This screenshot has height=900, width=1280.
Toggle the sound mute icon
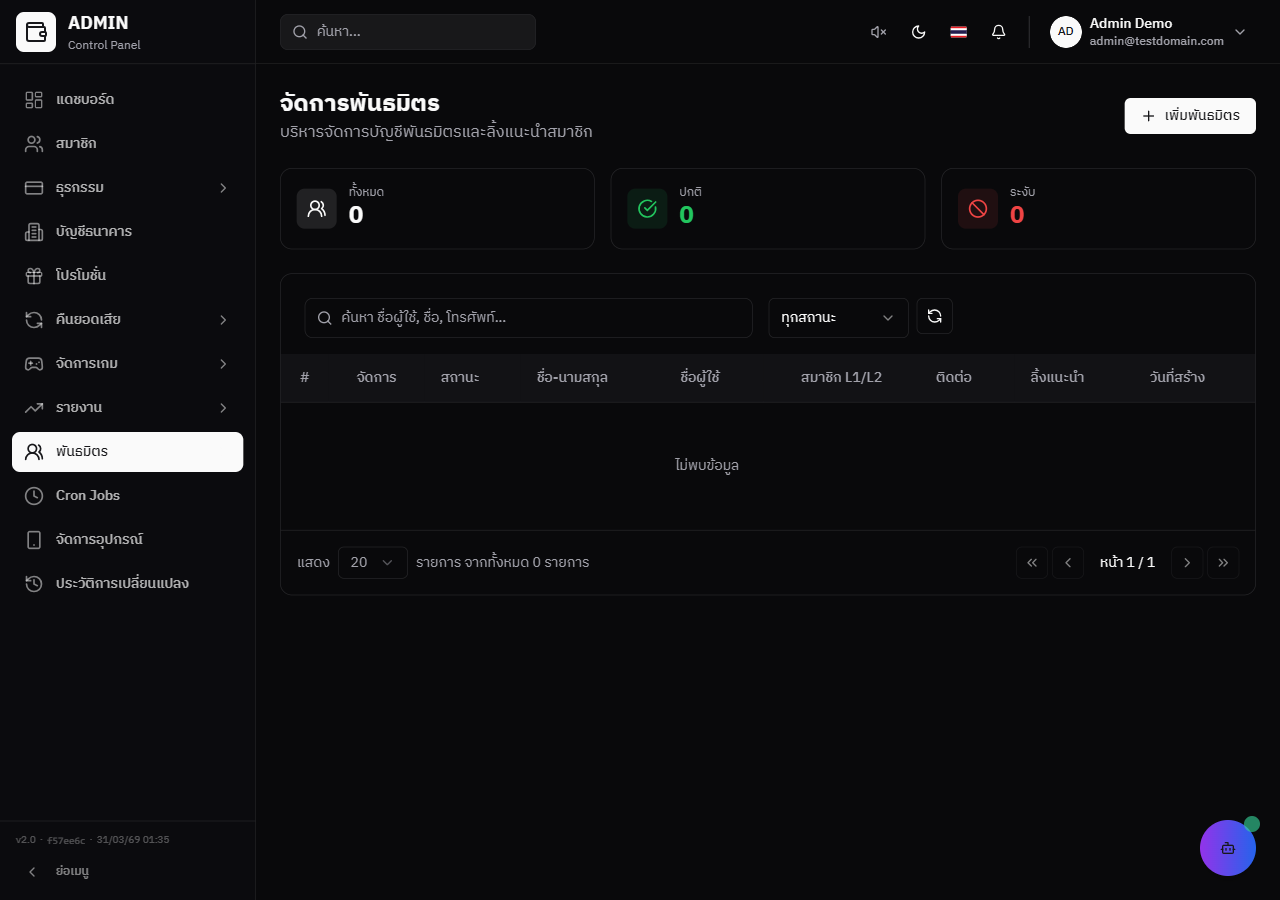pyautogui.click(x=878, y=32)
